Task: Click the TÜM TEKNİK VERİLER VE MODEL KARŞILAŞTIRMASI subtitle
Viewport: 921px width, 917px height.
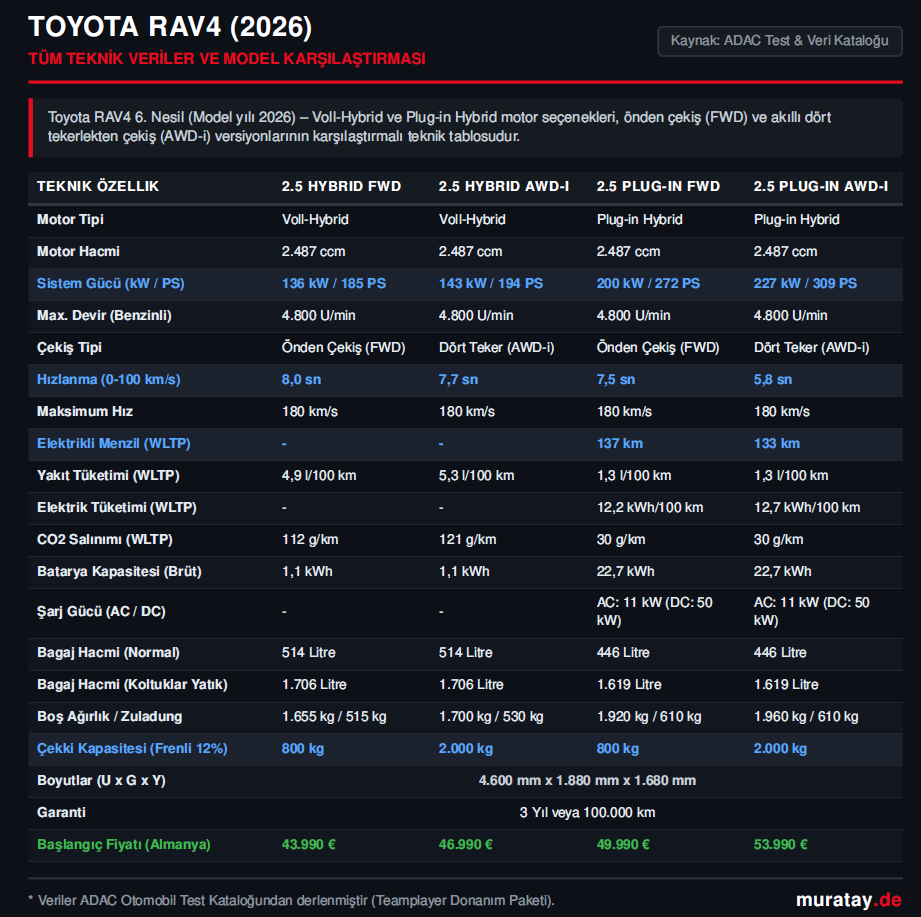Action: coord(227,59)
